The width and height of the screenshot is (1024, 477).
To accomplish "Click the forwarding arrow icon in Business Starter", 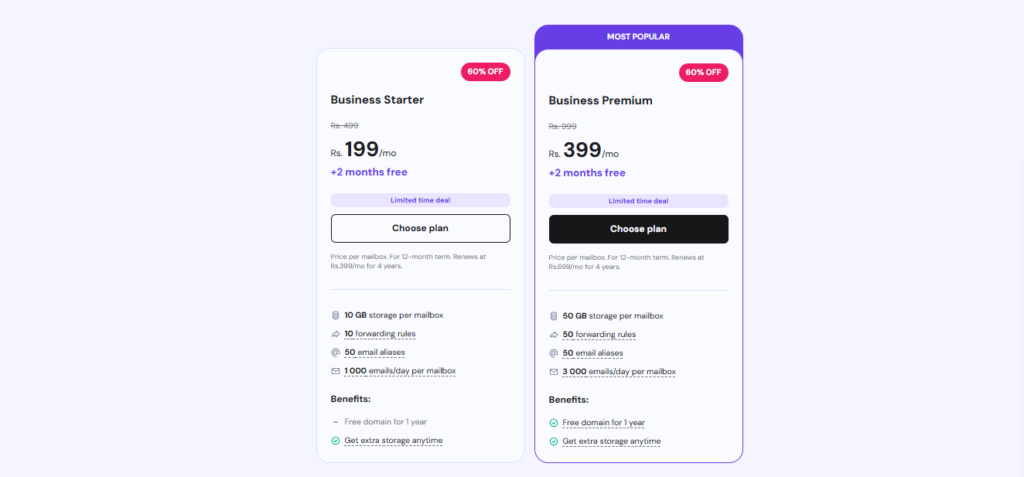I will click(336, 334).
